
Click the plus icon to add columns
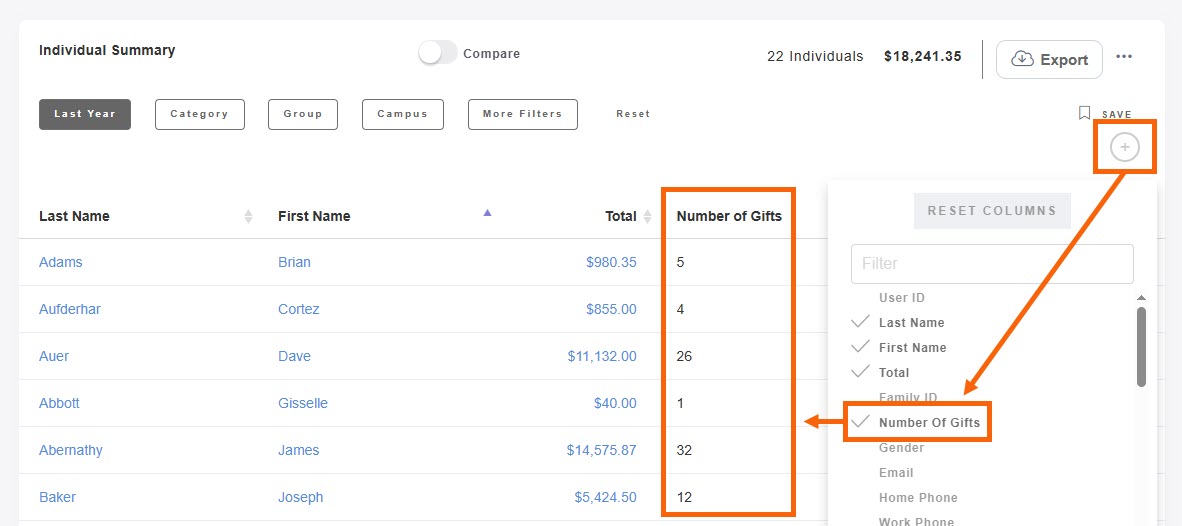1124,148
